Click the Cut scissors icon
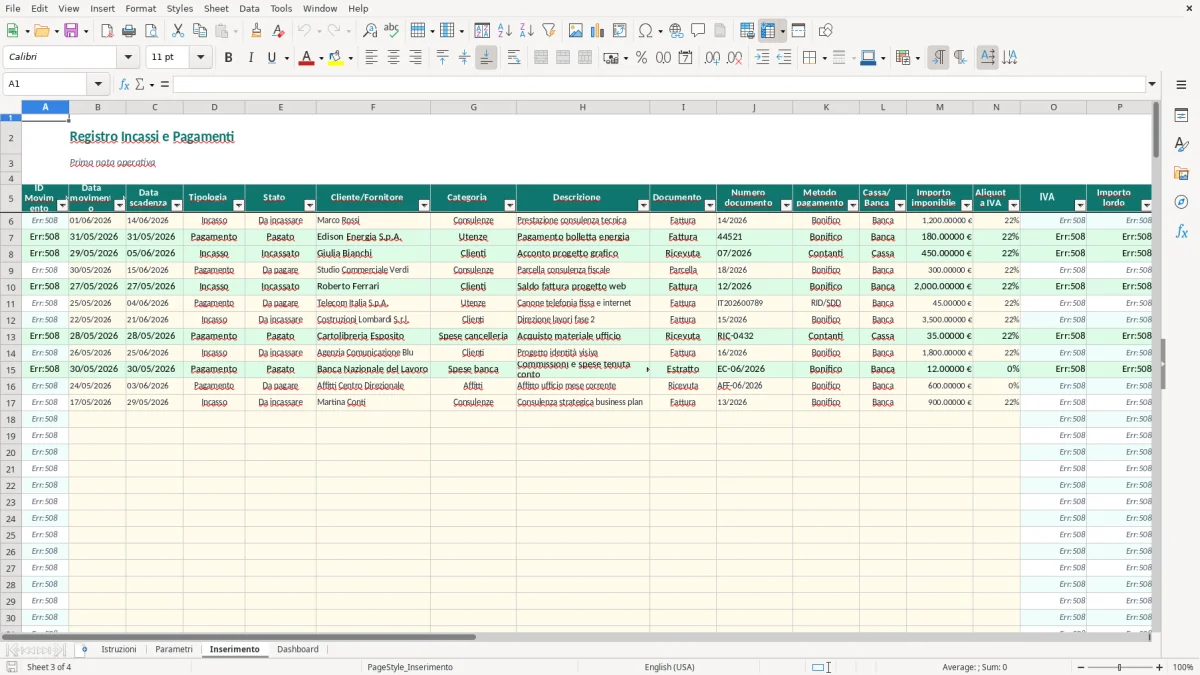1200x675 pixels. (178, 31)
